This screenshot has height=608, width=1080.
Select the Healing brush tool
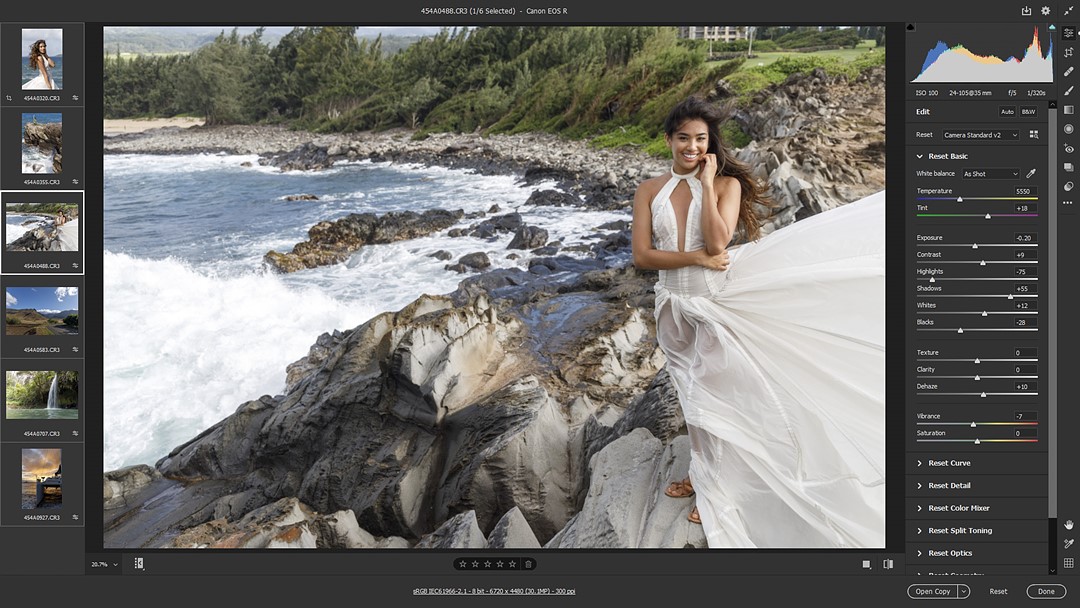pyautogui.click(x=1068, y=70)
